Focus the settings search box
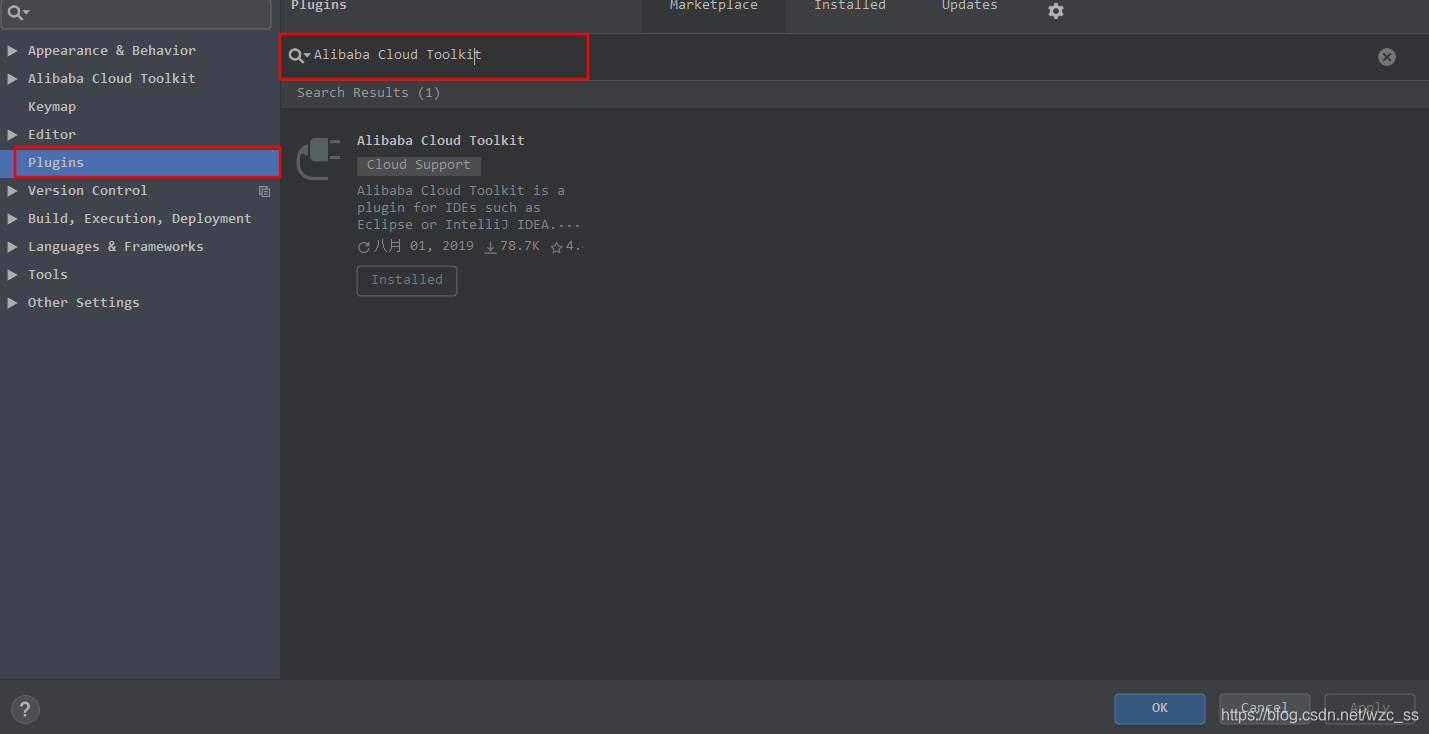Image resolution: width=1429 pixels, height=734 pixels. click(x=138, y=13)
